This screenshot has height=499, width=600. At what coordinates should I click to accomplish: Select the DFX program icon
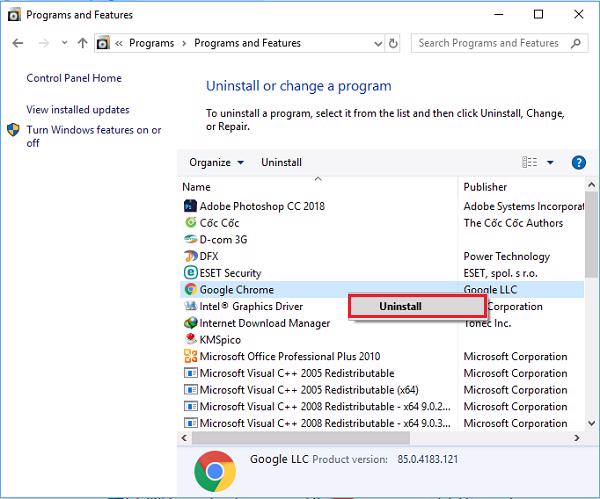[190, 256]
